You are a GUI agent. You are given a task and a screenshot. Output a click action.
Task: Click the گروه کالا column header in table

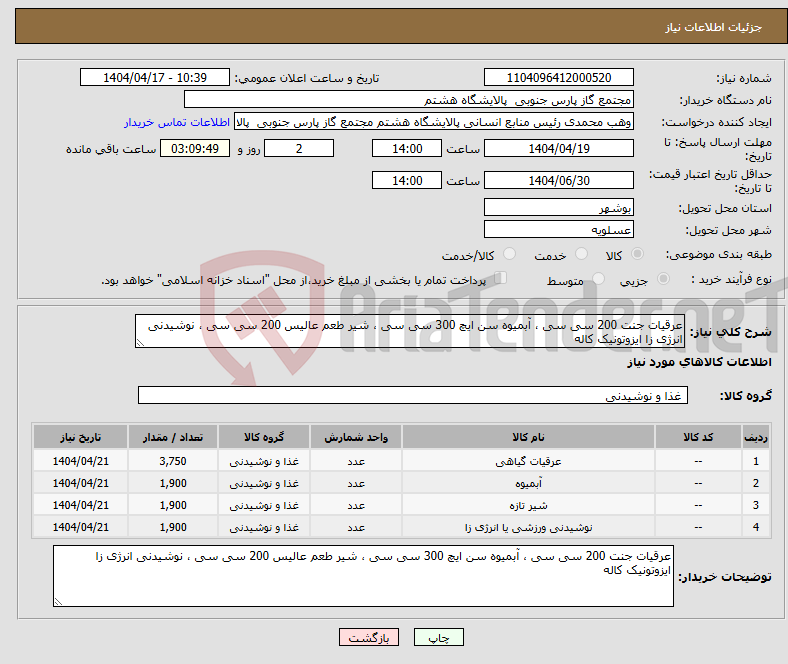264,437
